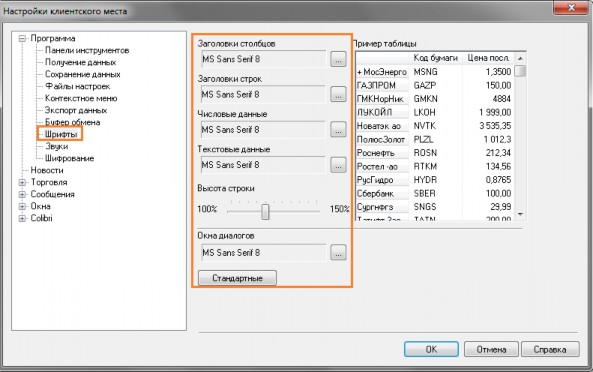Viewport: 593px width, 372px height.
Task: Reset fonts with Стандартные button
Action: click(238, 278)
